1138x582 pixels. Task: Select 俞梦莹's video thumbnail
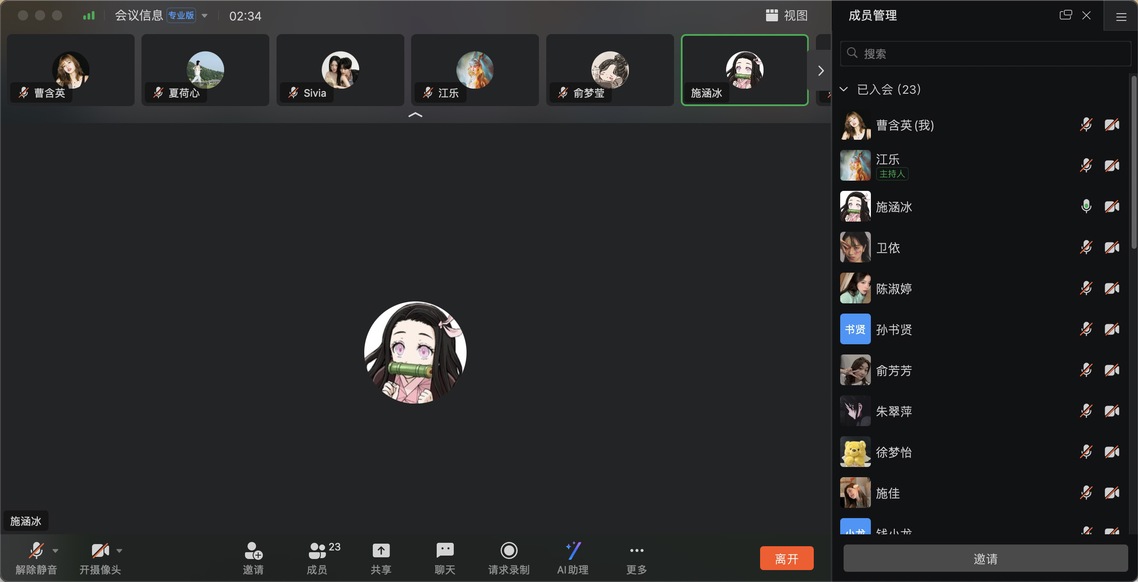[610, 70]
